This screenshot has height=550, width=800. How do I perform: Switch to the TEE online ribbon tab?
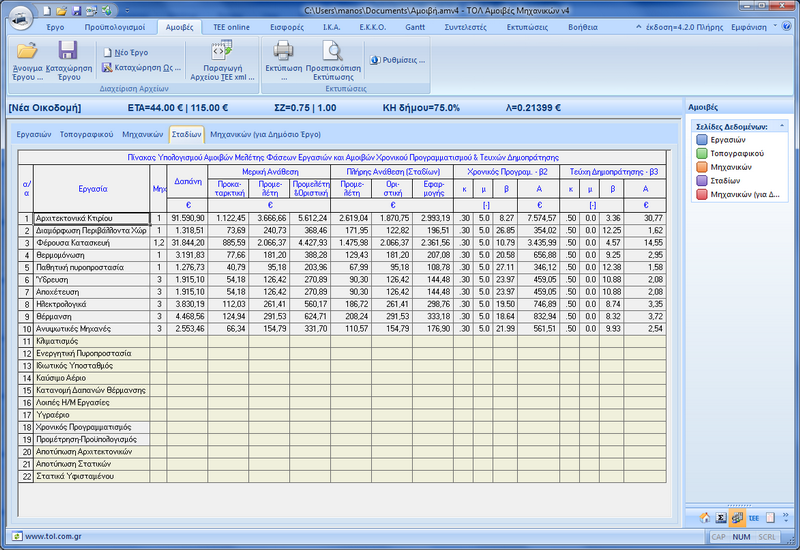click(231, 27)
